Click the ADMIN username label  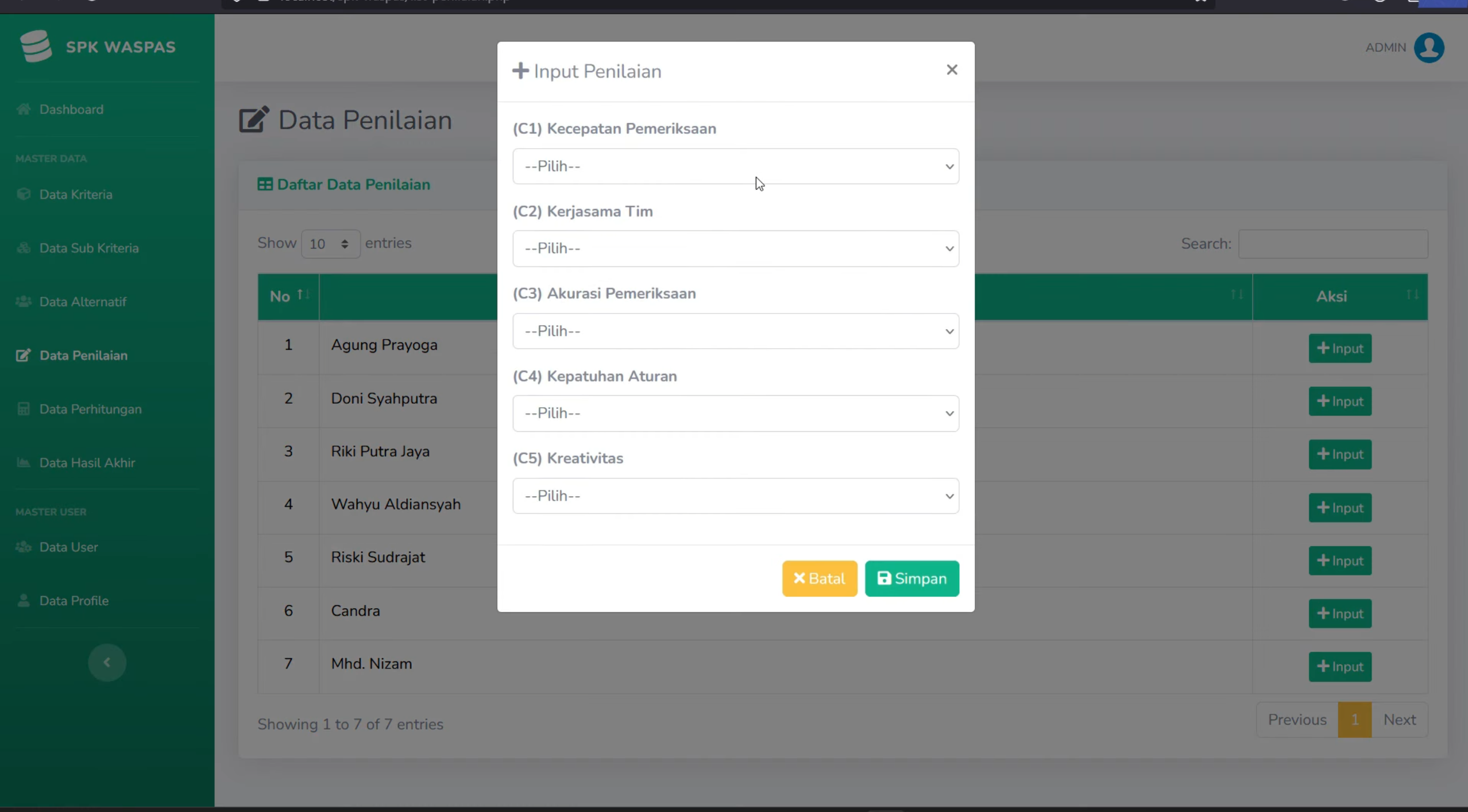1385,48
